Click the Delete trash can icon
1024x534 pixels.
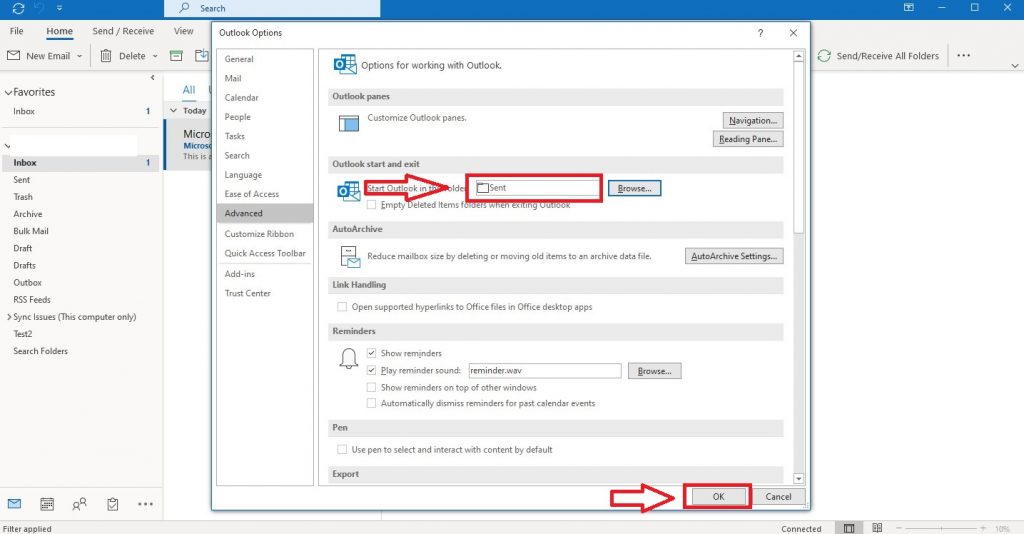[x=106, y=55]
